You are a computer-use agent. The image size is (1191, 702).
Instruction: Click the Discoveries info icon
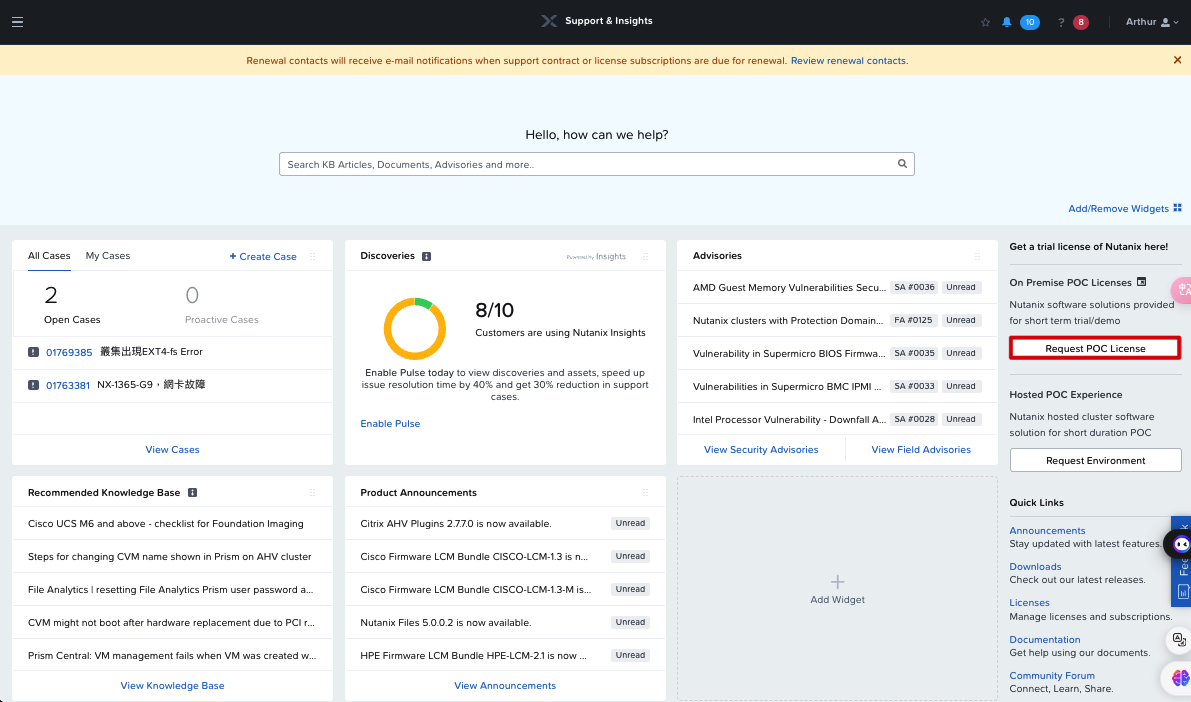point(426,256)
